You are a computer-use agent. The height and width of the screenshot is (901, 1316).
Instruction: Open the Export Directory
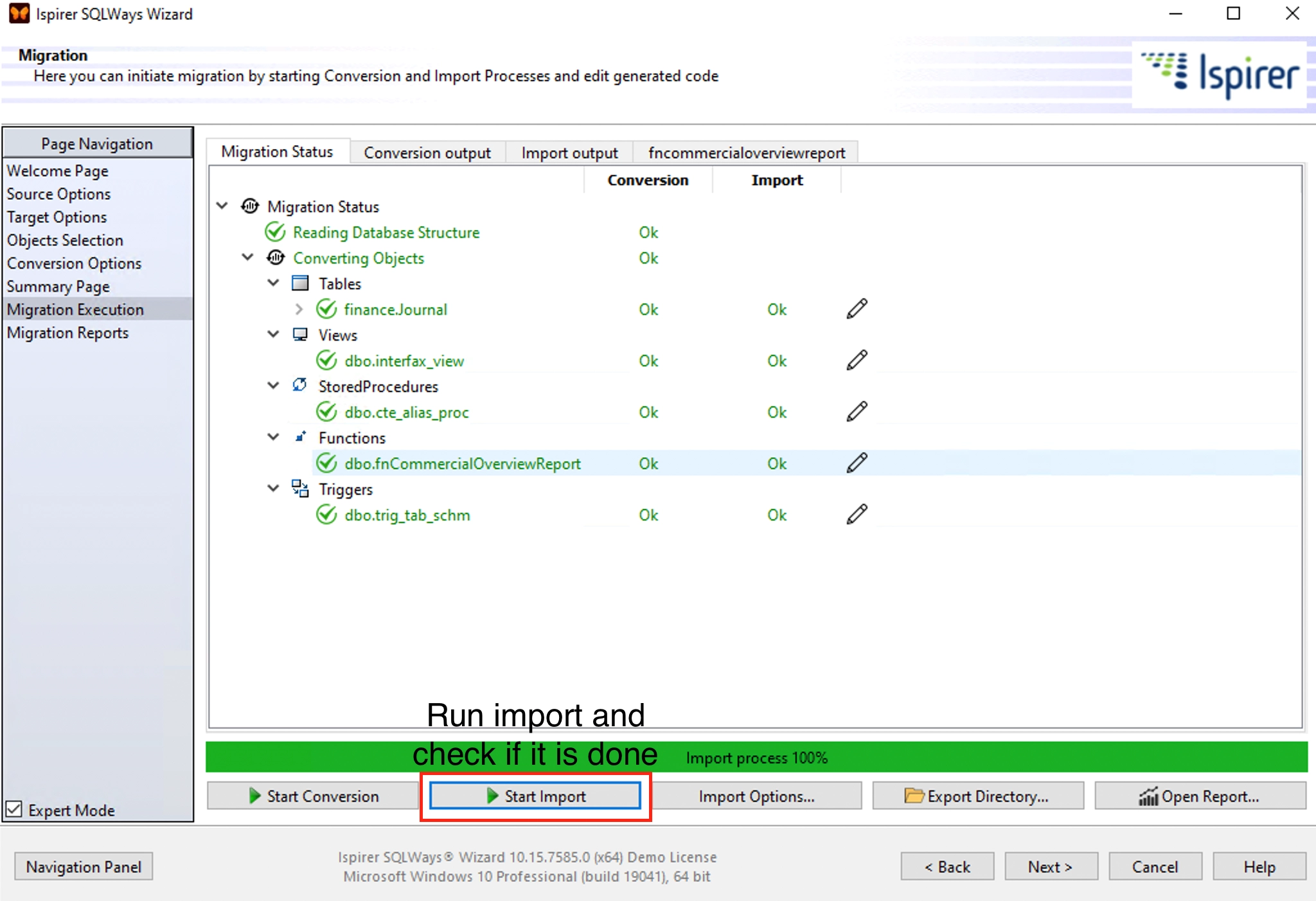[978, 796]
